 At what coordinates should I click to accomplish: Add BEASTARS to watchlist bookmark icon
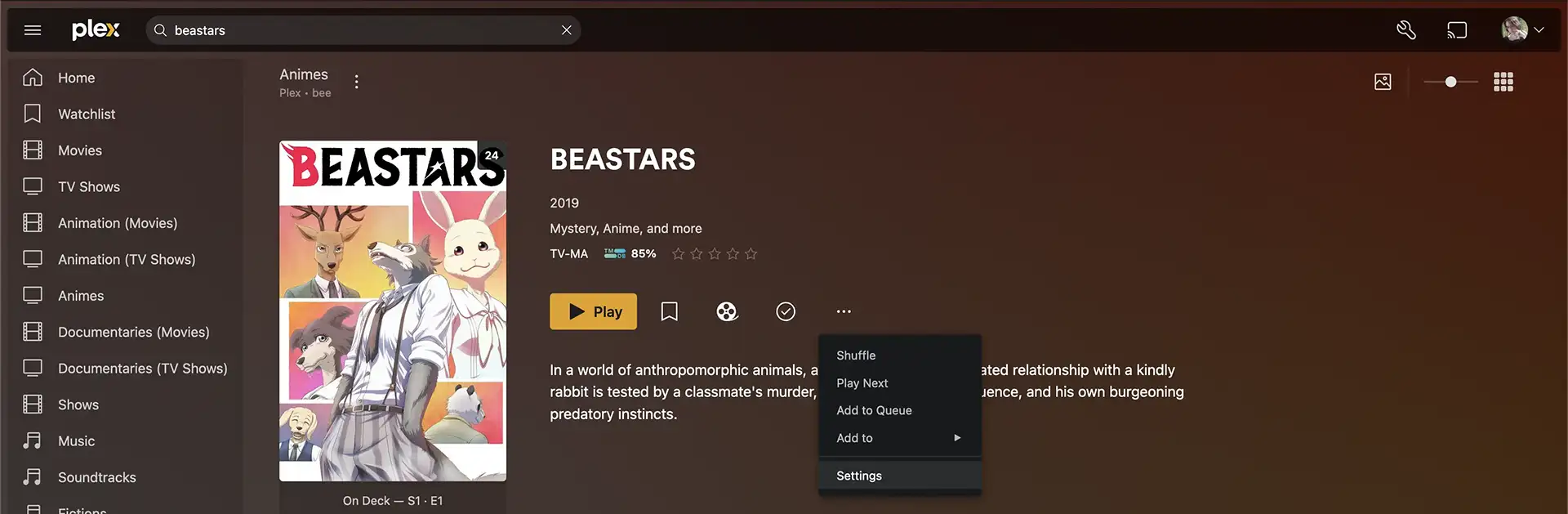[x=669, y=311]
